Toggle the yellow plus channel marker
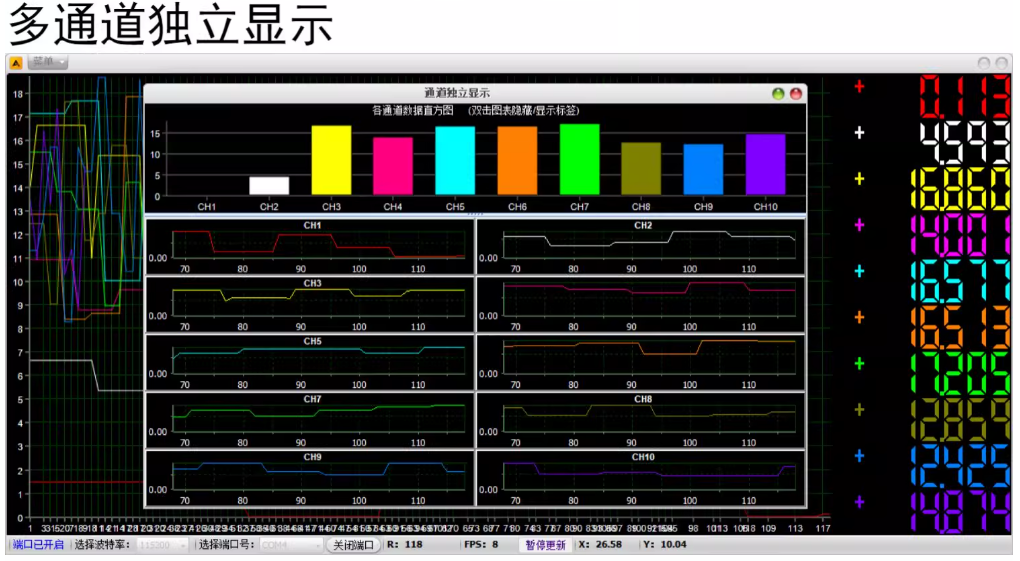 tap(859, 179)
